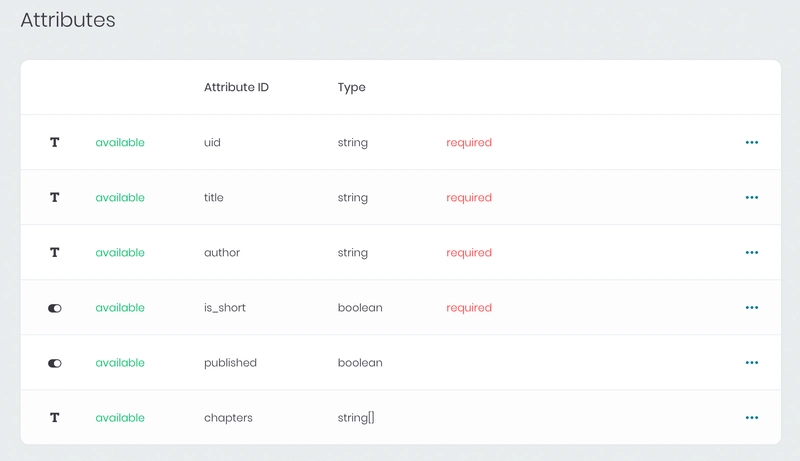Click the available status for author
This screenshot has width=800, height=461.
click(x=120, y=253)
